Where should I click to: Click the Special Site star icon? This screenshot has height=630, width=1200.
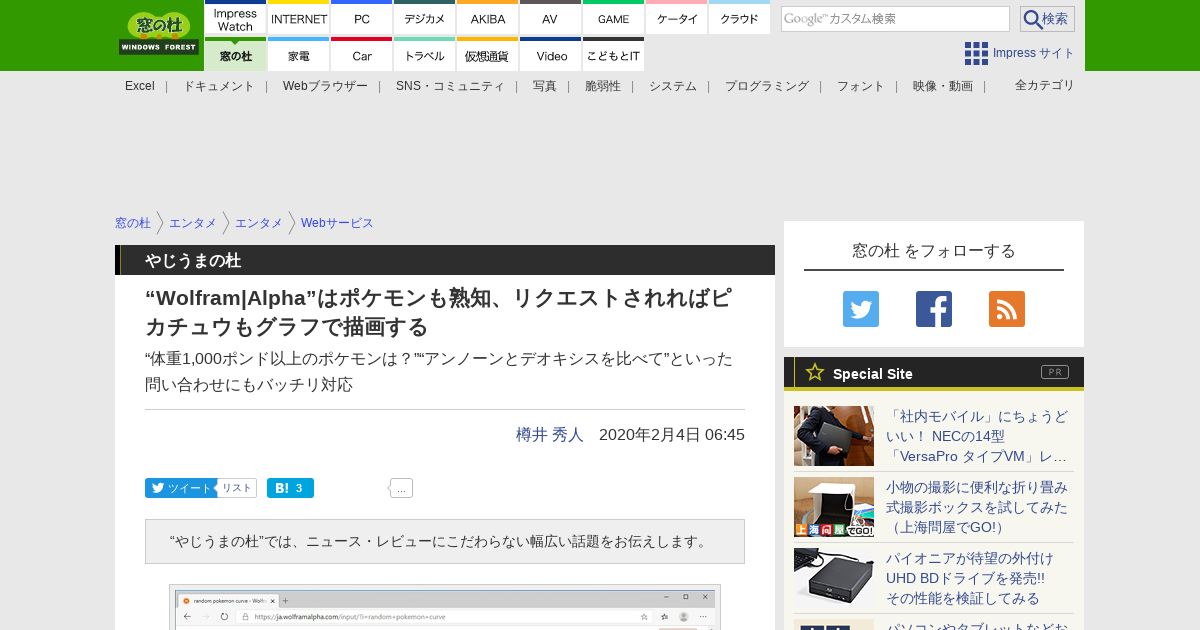(x=815, y=373)
